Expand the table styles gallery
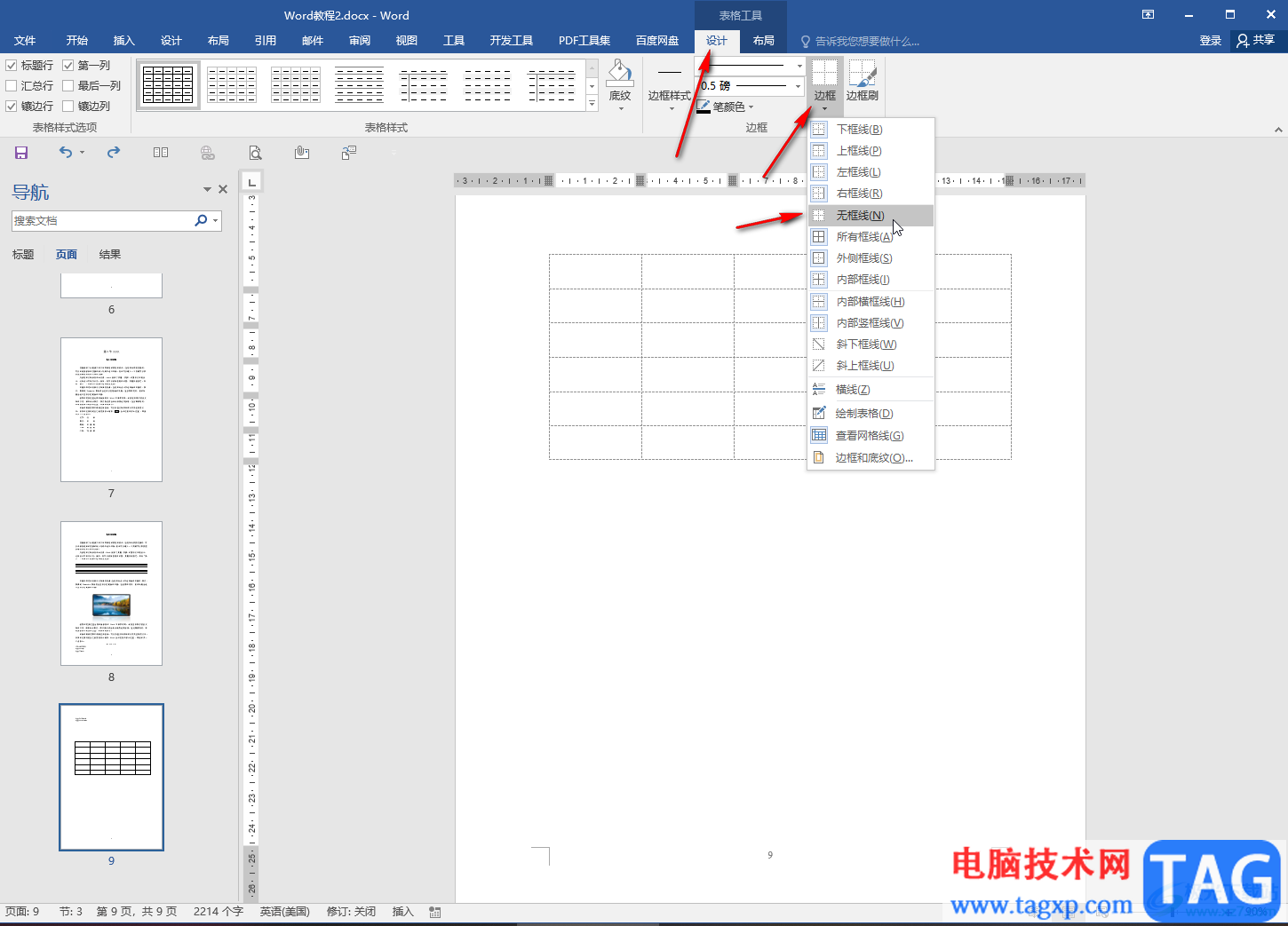The width and height of the screenshot is (1288, 926). pos(592,104)
